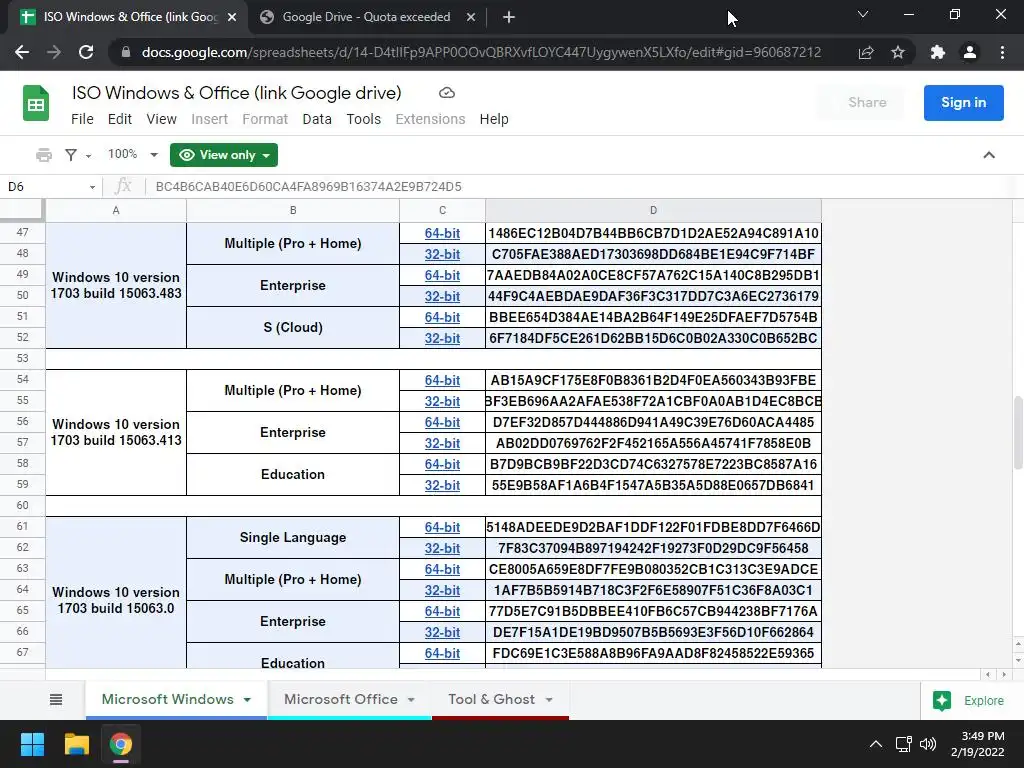Click the filter icon in toolbar
The image size is (1024, 768).
[71, 155]
